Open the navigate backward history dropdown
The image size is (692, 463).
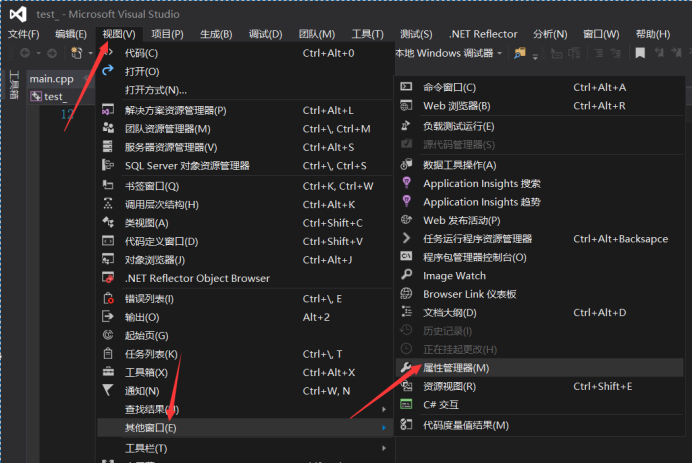point(38,53)
